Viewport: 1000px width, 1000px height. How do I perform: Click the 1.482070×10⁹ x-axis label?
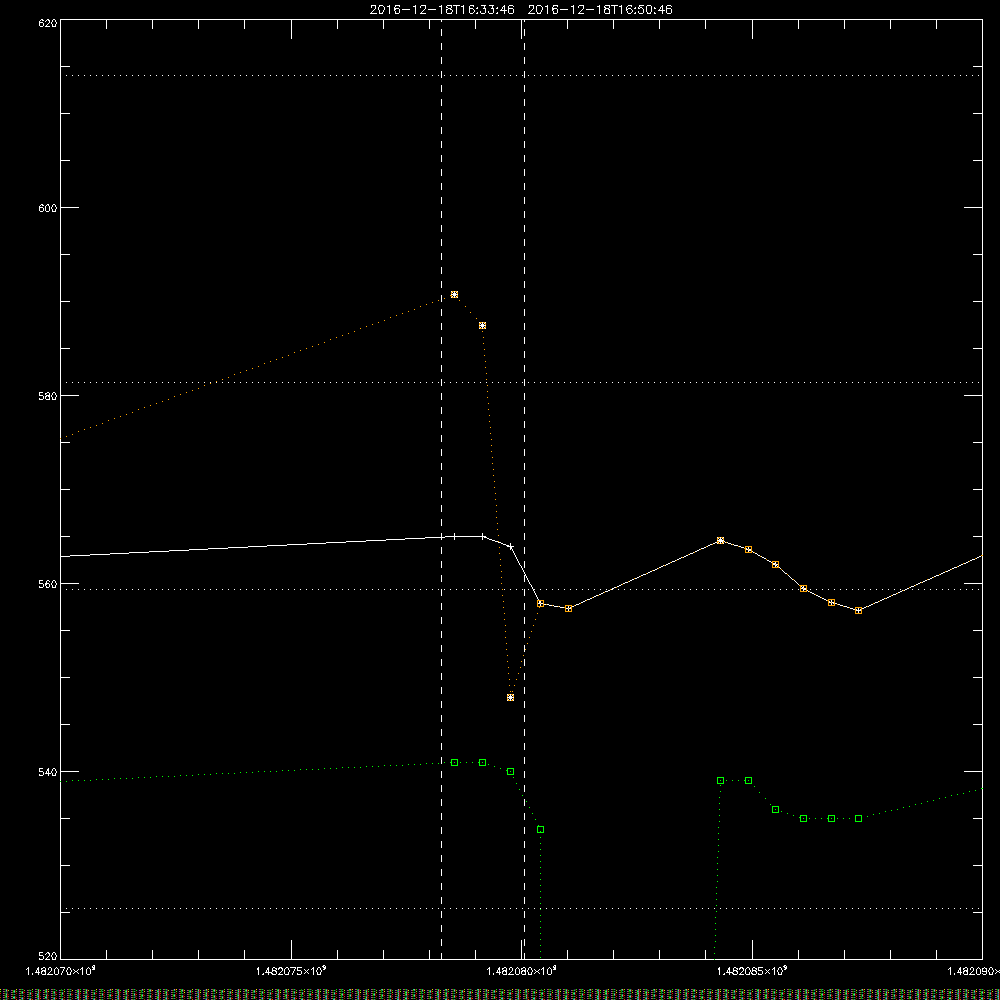[61, 971]
